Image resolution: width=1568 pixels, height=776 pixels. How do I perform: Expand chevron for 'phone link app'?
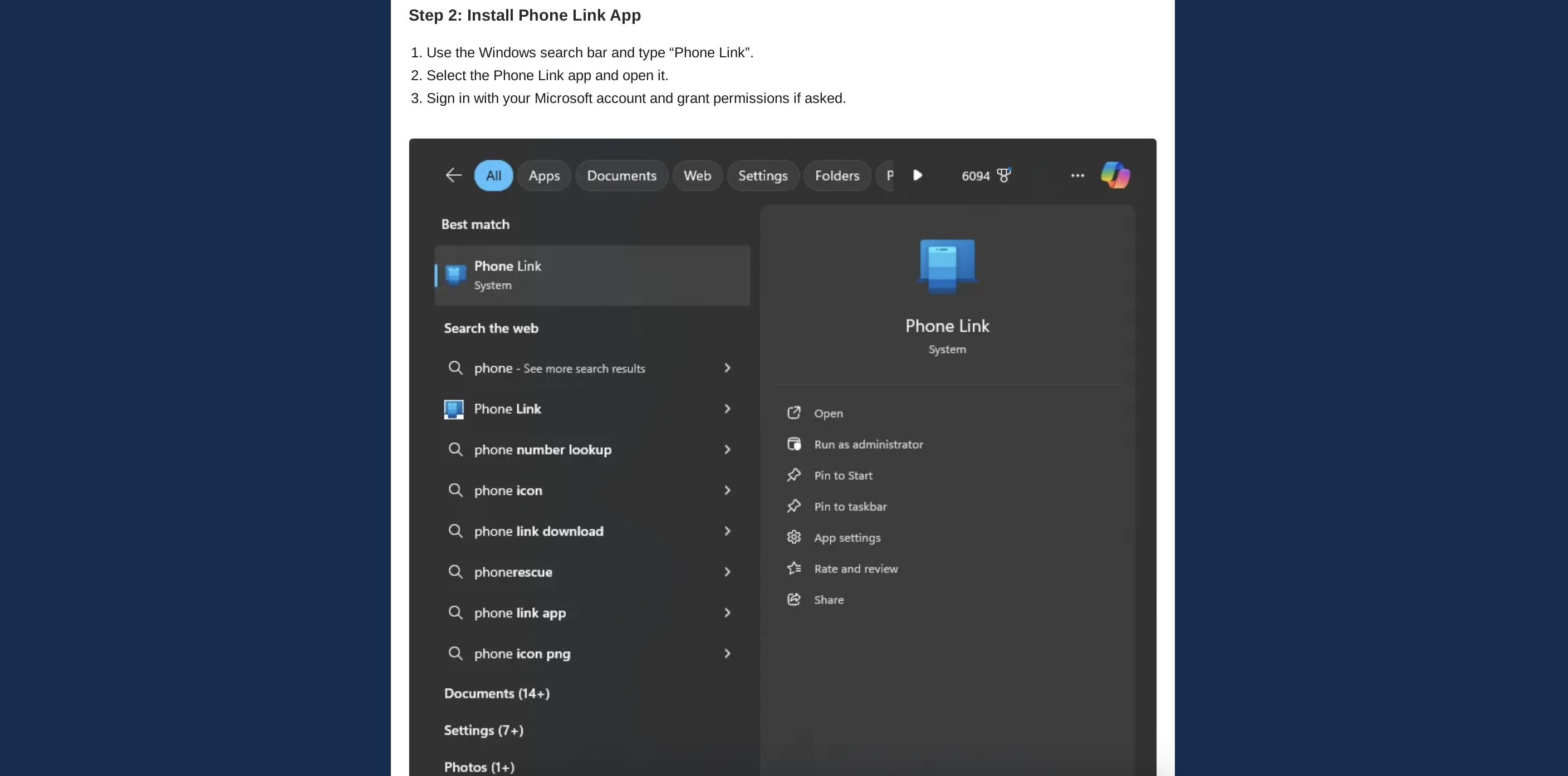click(727, 612)
